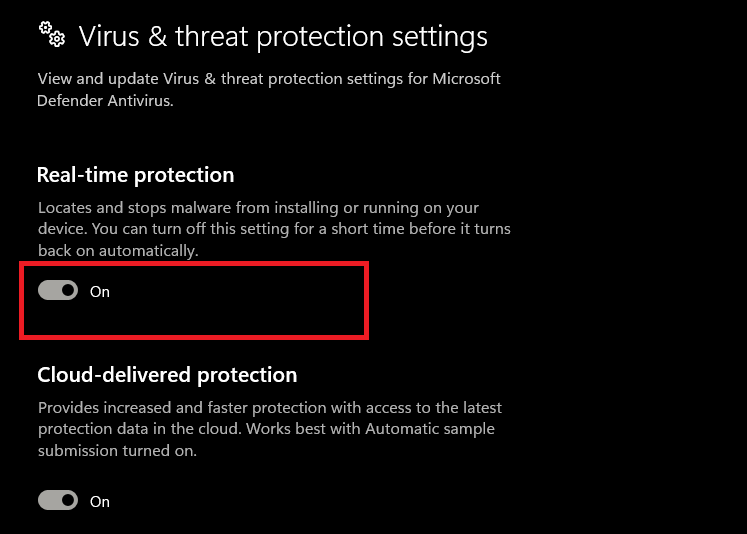Click the "submission turned on." text line
Viewport: 747px width, 534px height.
point(117,450)
